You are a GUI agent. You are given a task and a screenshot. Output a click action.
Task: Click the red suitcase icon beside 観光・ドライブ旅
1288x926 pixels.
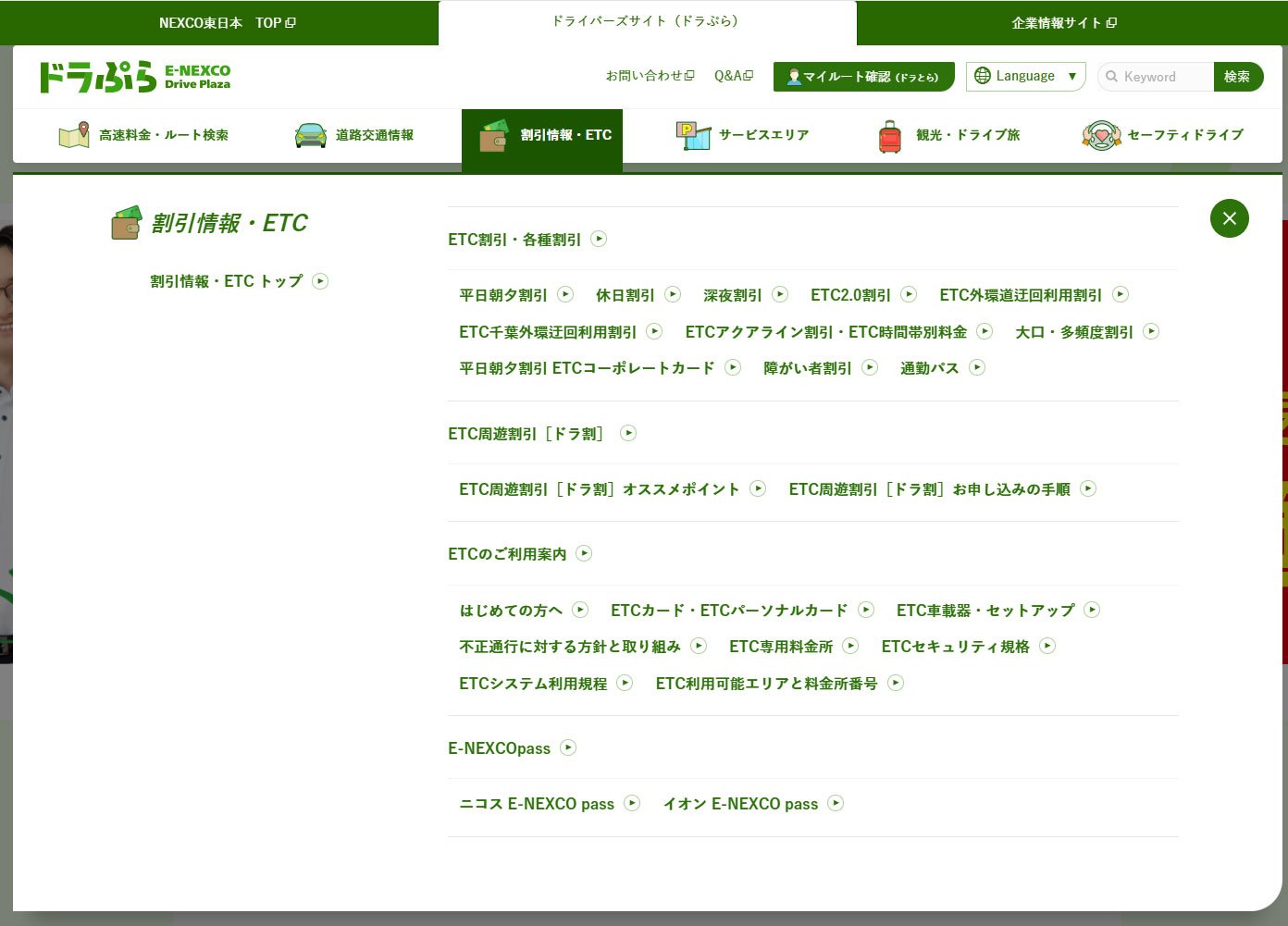pos(890,136)
